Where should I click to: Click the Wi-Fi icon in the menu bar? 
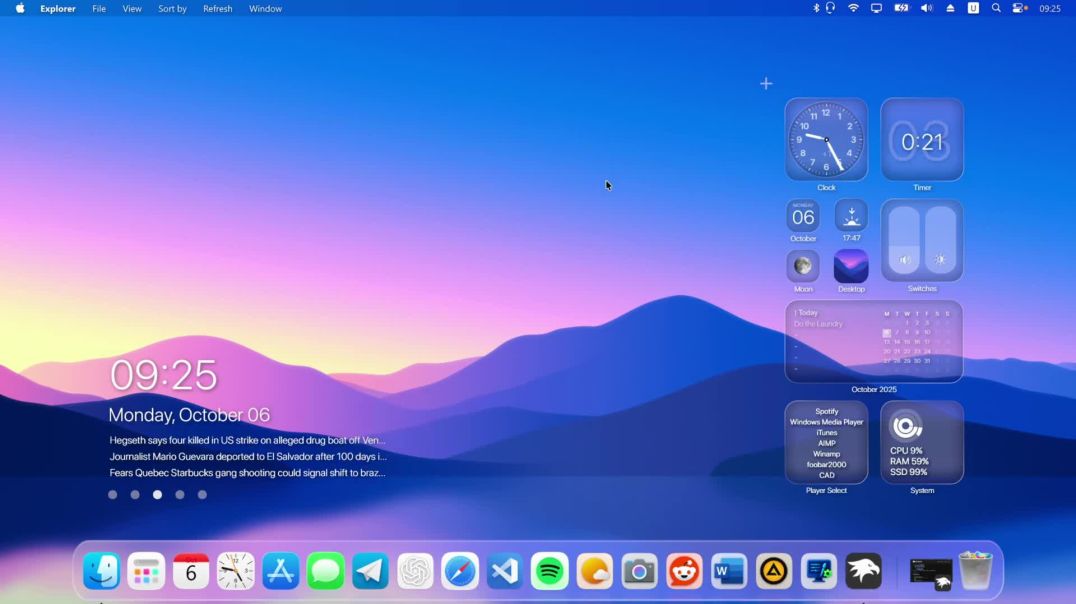[852, 8]
